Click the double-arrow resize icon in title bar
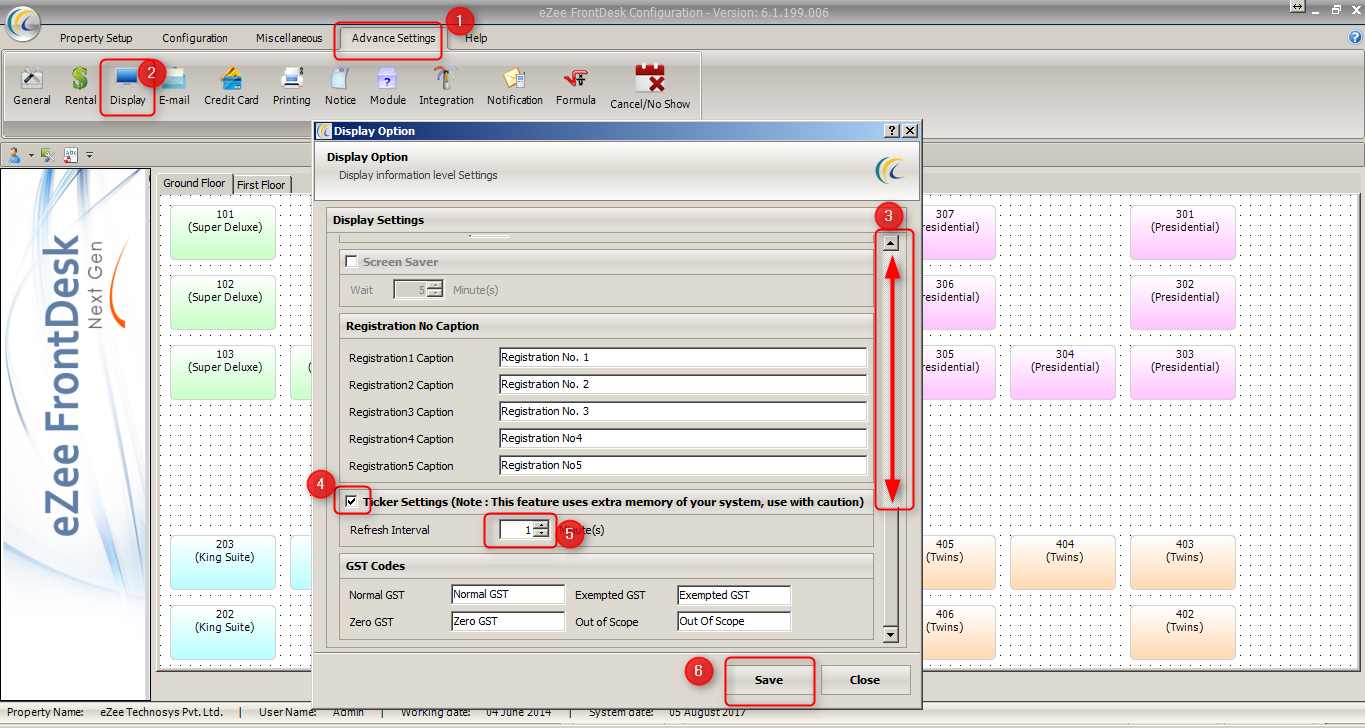Image resolution: width=1365 pixels, height=728 pixels. point(1297,7)
